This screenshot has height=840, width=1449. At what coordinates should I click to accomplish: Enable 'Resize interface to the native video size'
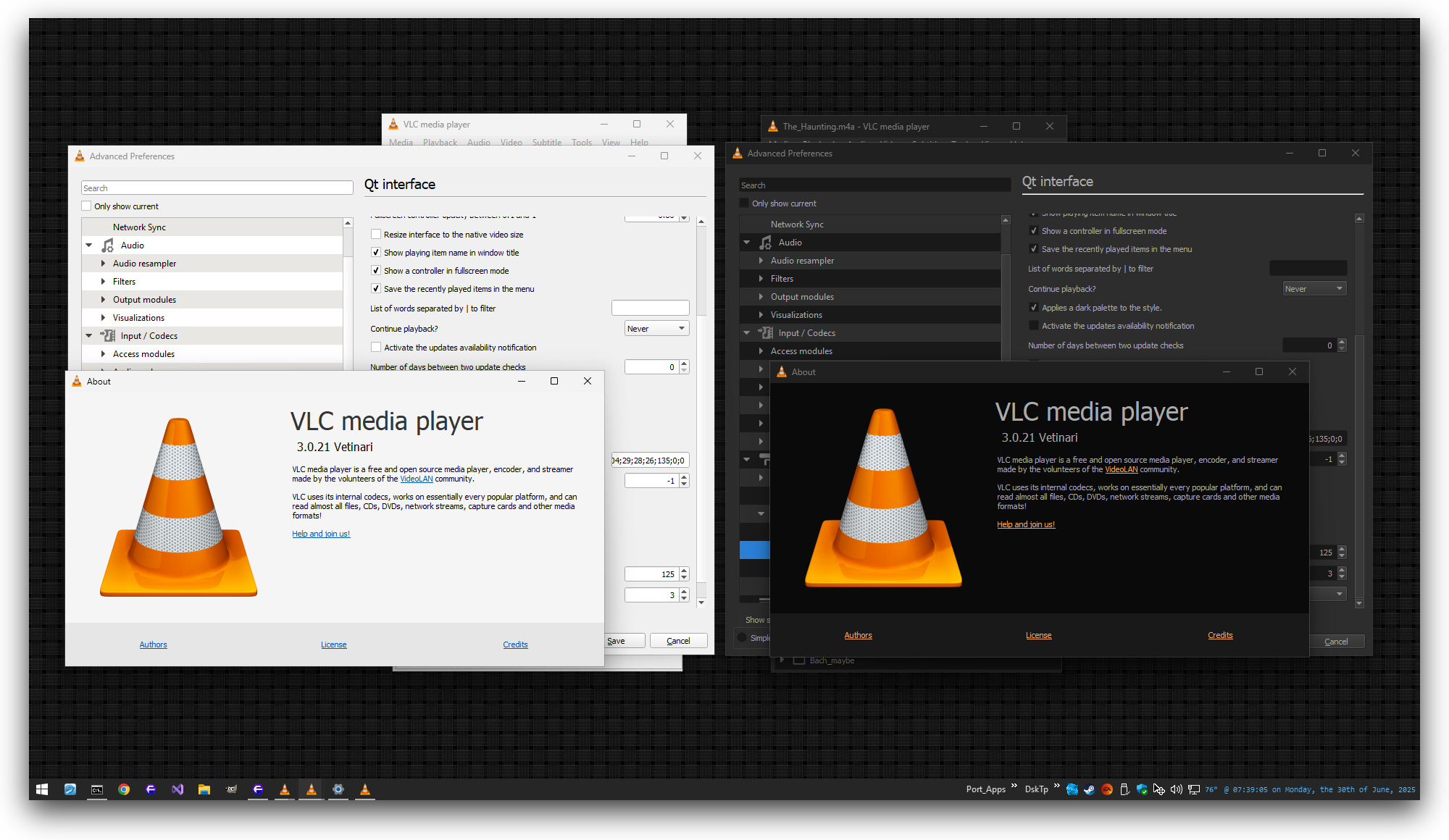click(x=376, y=235)
